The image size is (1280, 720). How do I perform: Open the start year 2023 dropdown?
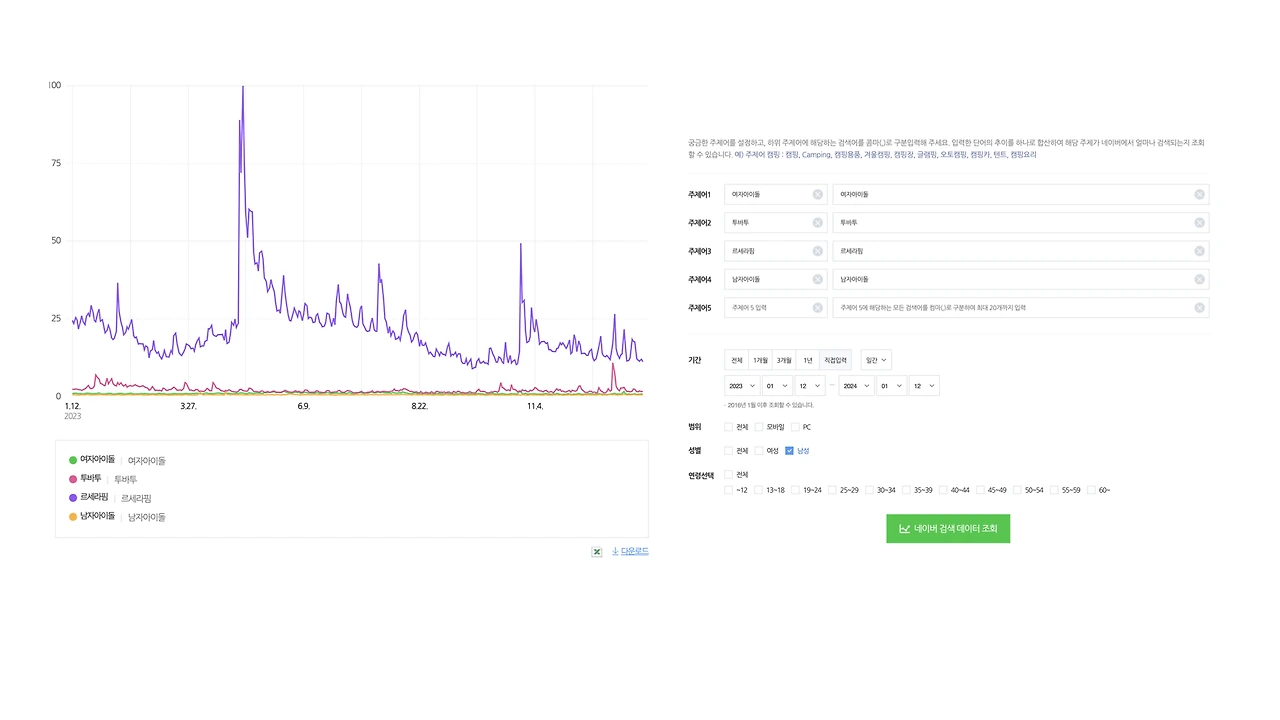point(742,386)
